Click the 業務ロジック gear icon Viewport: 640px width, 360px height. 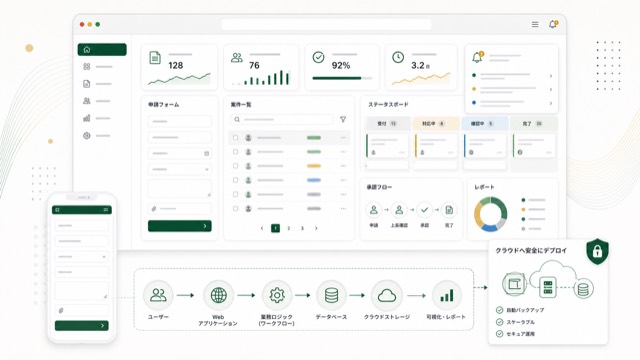(x=277, y=295)
